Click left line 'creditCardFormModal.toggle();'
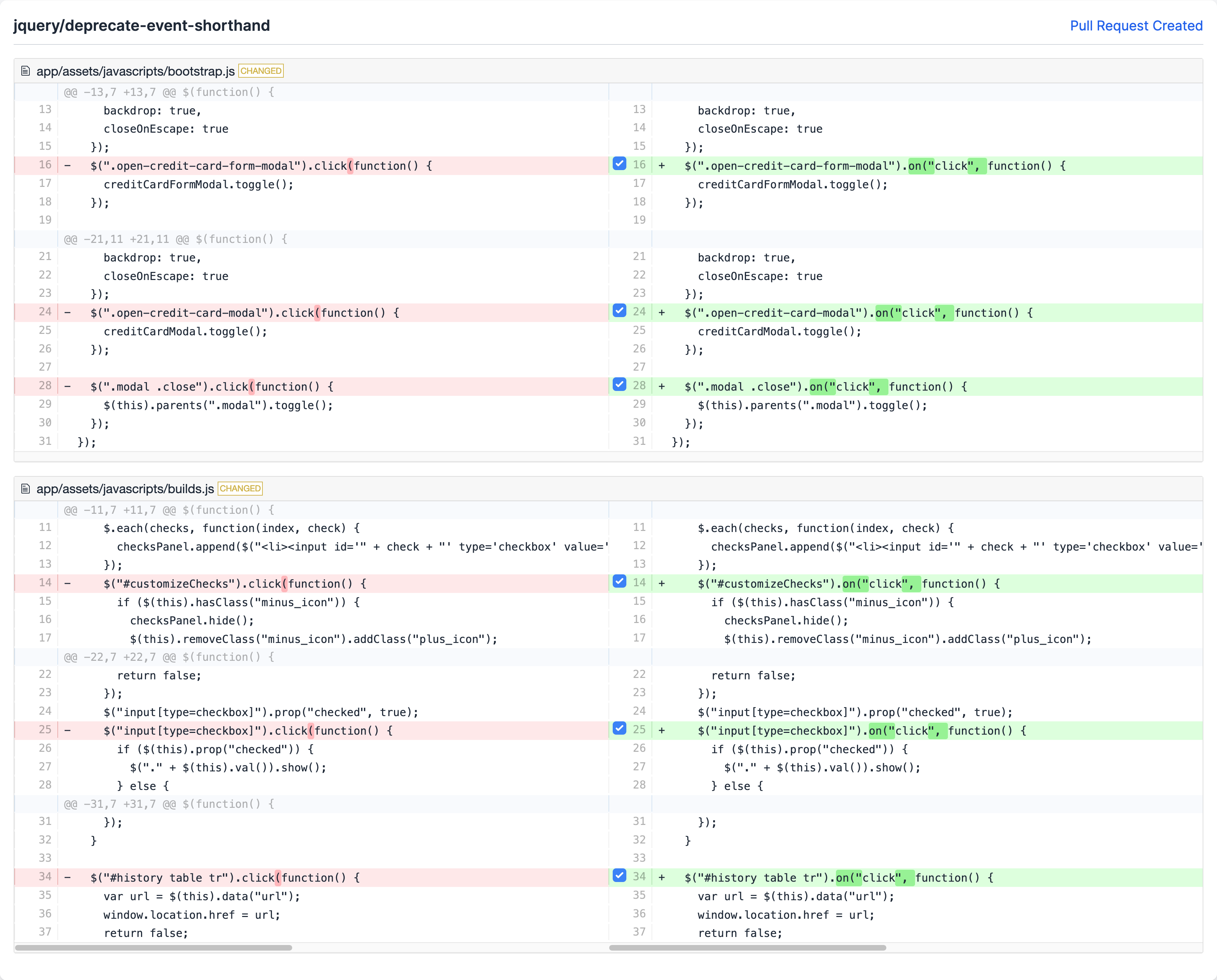Image resolution: width=1217 pixels, height=980 pixels. pos(199,184)
